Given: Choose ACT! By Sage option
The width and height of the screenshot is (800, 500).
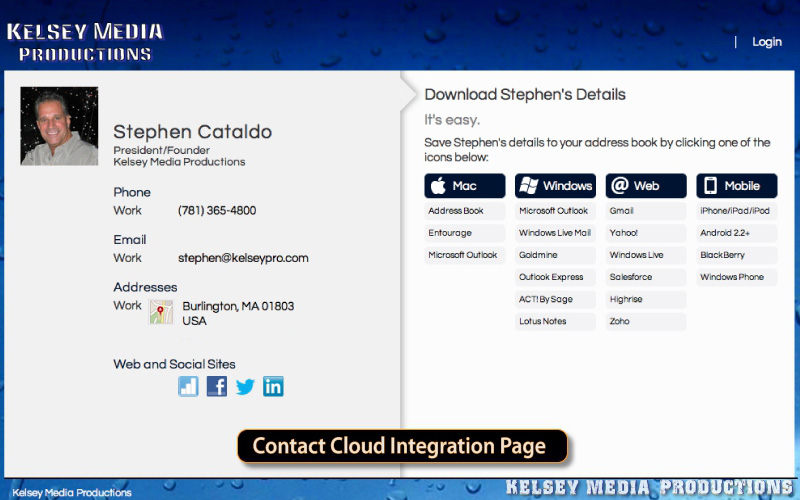Looking at the screenshot, I should tap(555, 299).
